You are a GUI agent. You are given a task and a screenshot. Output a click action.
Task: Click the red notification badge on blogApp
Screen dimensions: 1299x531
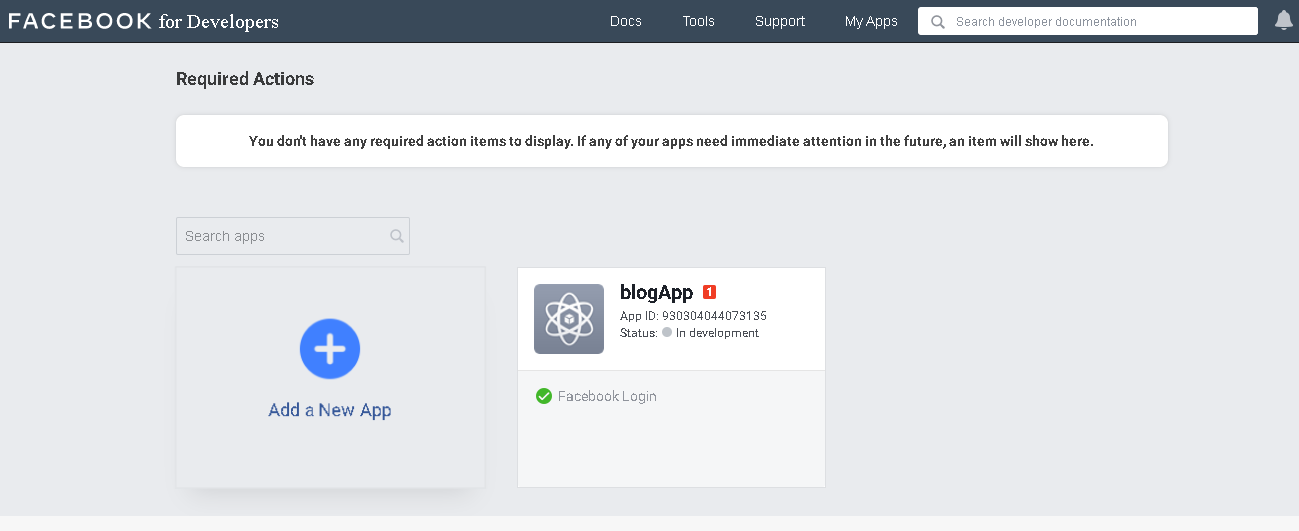pyautogui.click(x=709, y=292)
